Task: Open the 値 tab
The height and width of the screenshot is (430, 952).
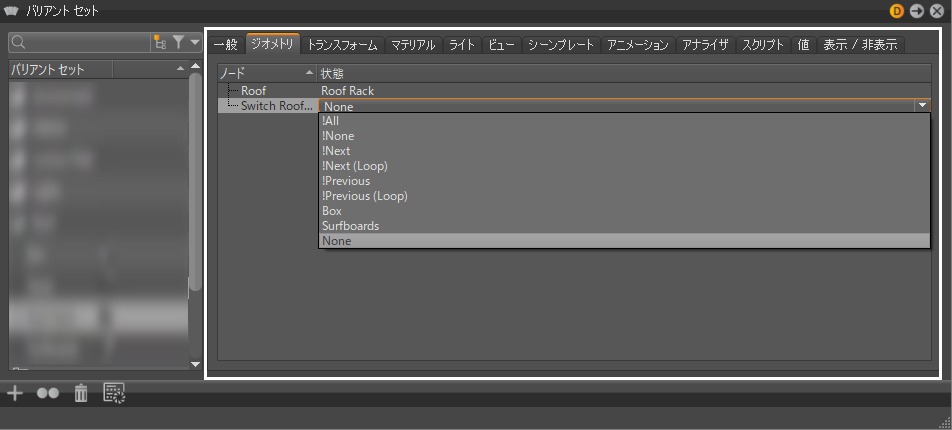Action: tap(804, 44)
